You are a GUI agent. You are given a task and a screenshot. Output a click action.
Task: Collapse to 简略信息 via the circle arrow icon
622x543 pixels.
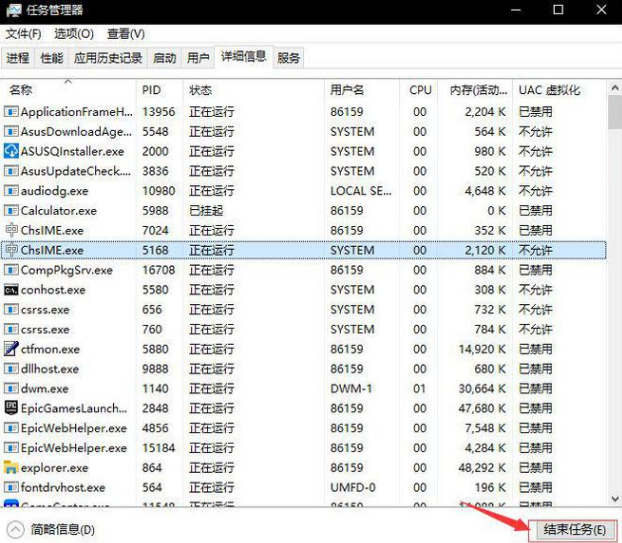coord(15,529)
